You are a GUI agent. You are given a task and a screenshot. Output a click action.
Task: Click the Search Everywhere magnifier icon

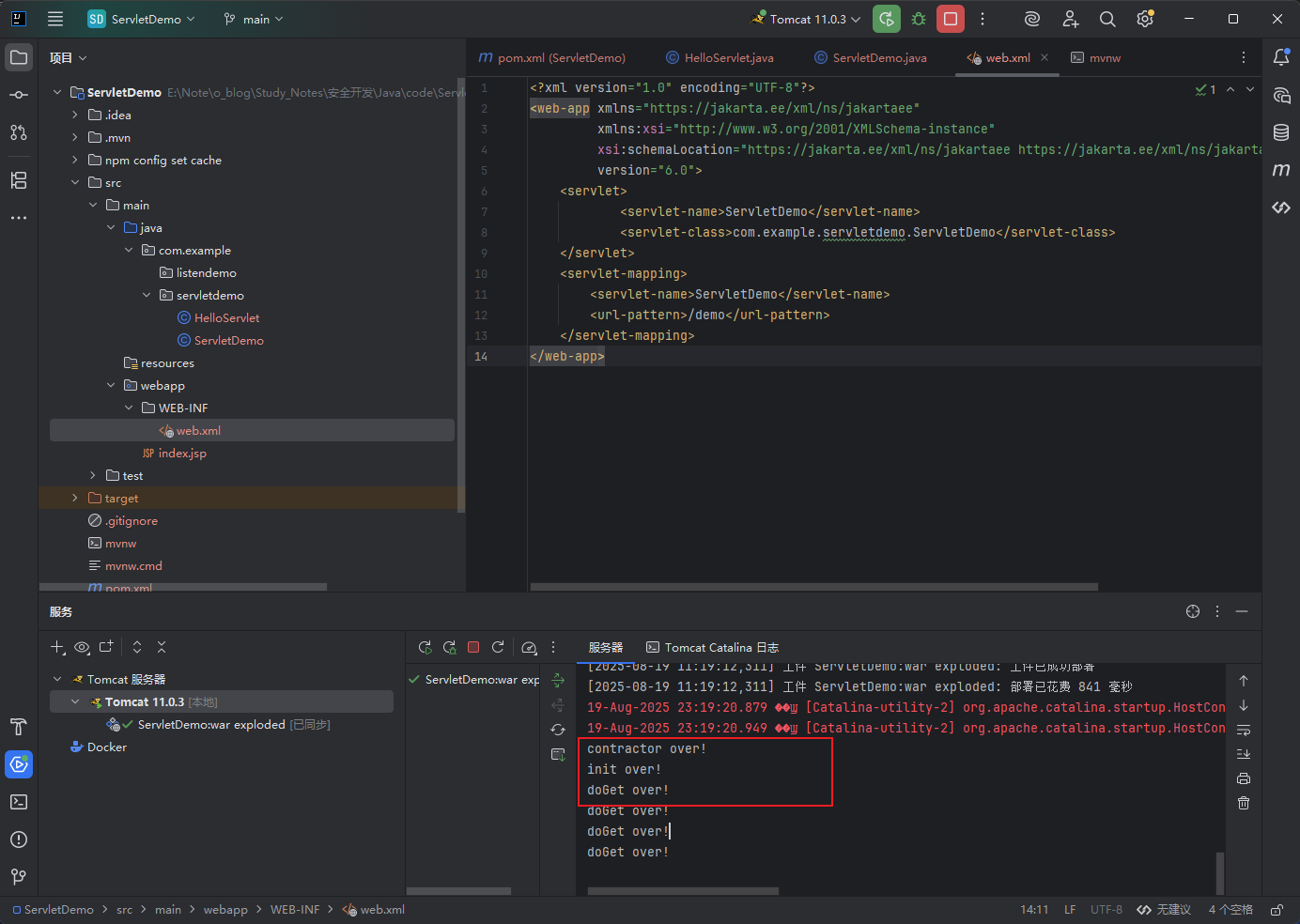pyautogui.click(x=1107, y=19)
